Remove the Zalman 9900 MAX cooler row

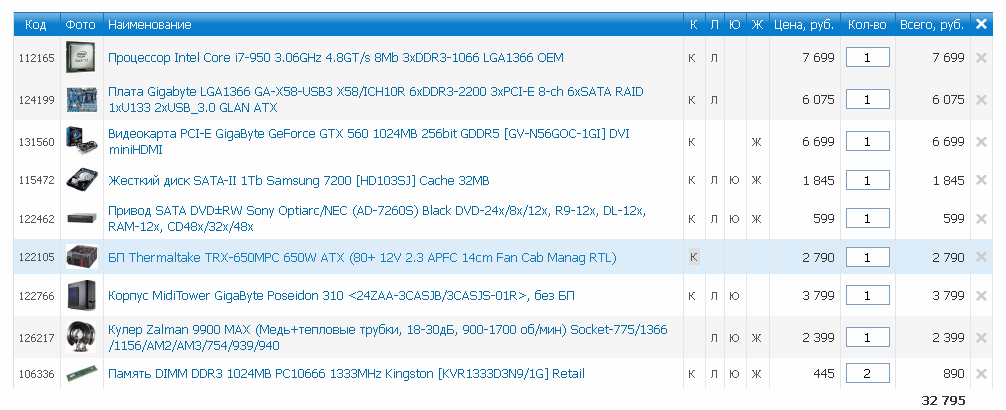981,337
